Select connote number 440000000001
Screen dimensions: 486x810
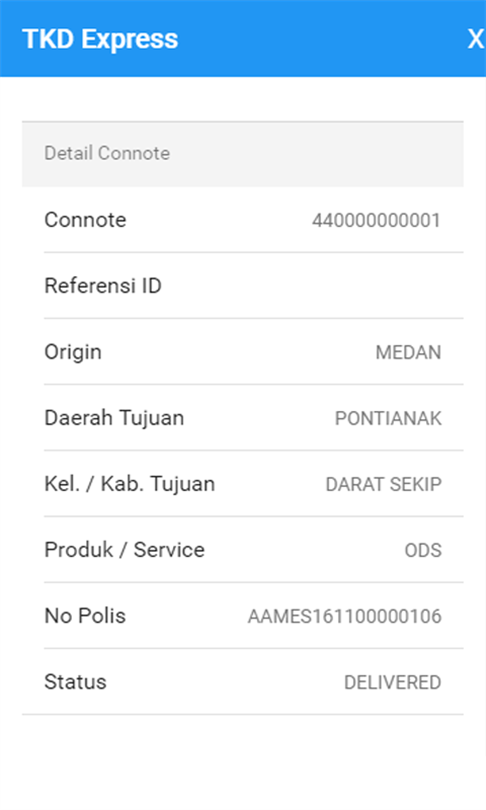click(376, 221)
